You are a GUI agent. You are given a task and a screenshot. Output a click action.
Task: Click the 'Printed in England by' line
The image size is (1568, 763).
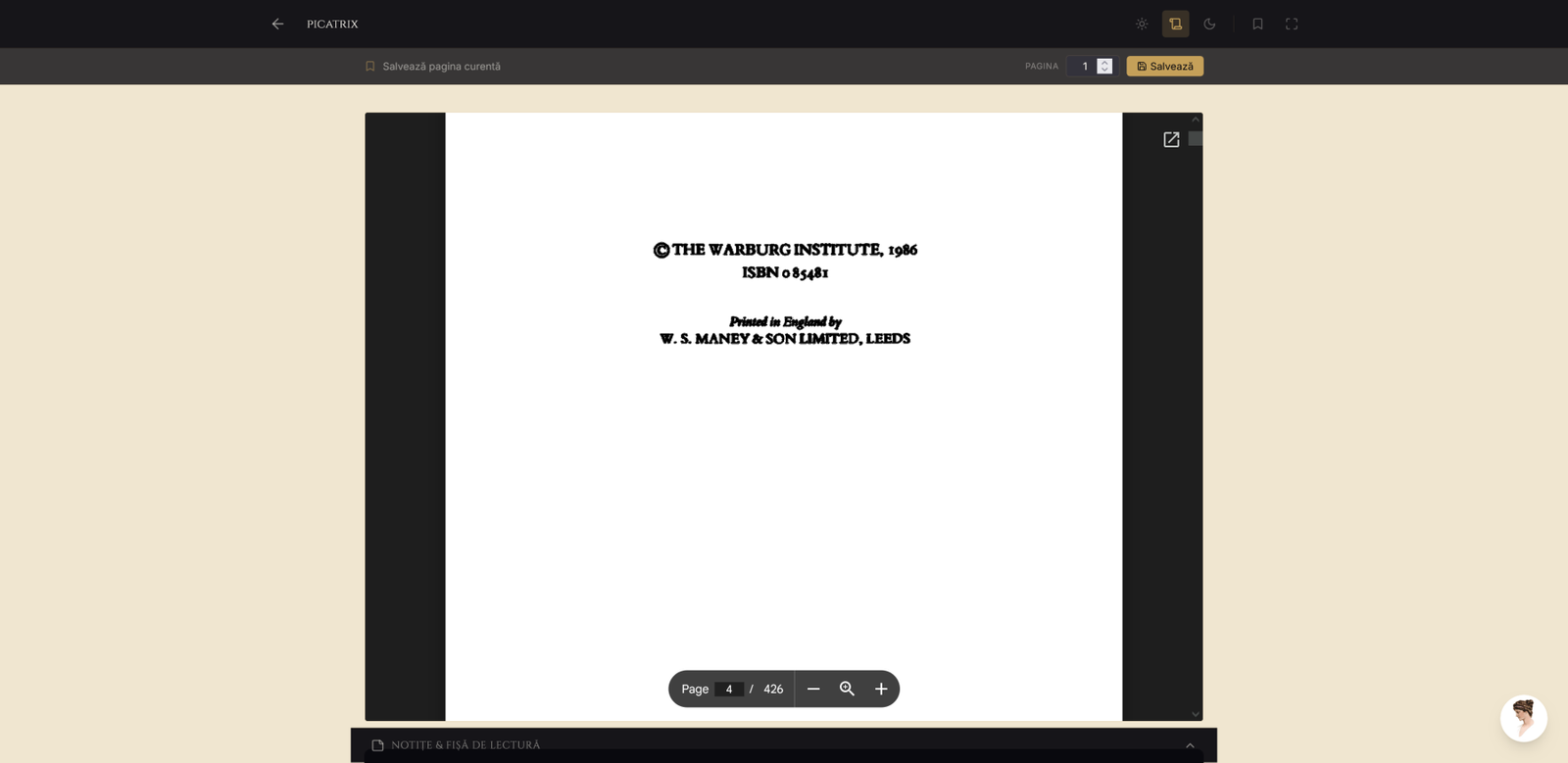(x=785, y=322)
